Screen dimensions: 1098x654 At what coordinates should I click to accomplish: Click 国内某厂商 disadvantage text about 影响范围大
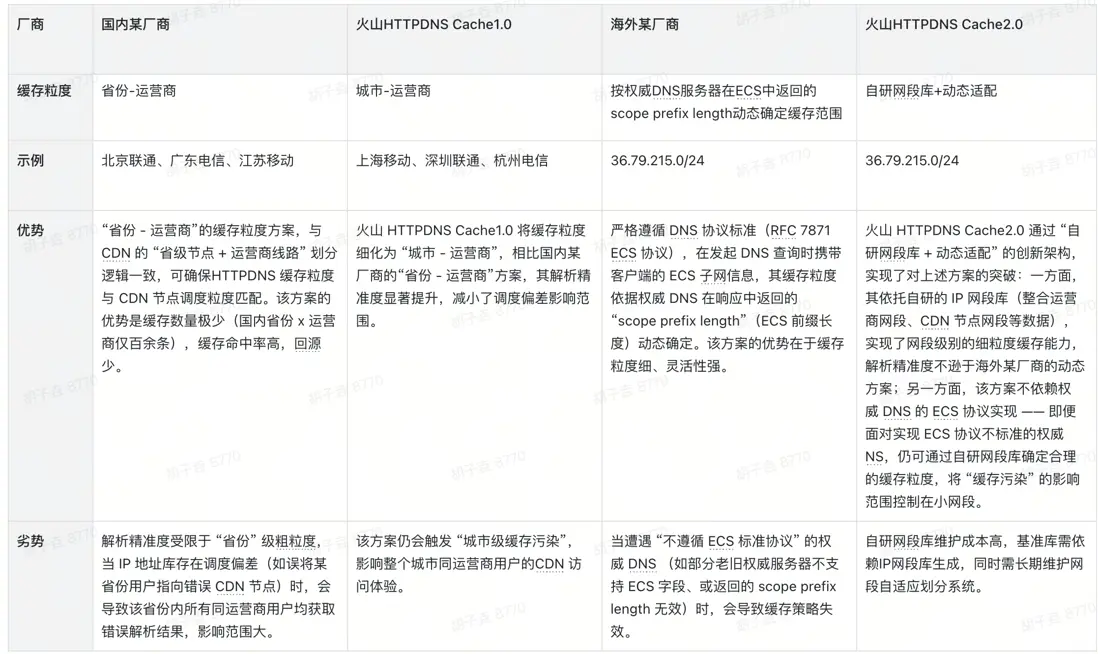click(x=218, y=587)
